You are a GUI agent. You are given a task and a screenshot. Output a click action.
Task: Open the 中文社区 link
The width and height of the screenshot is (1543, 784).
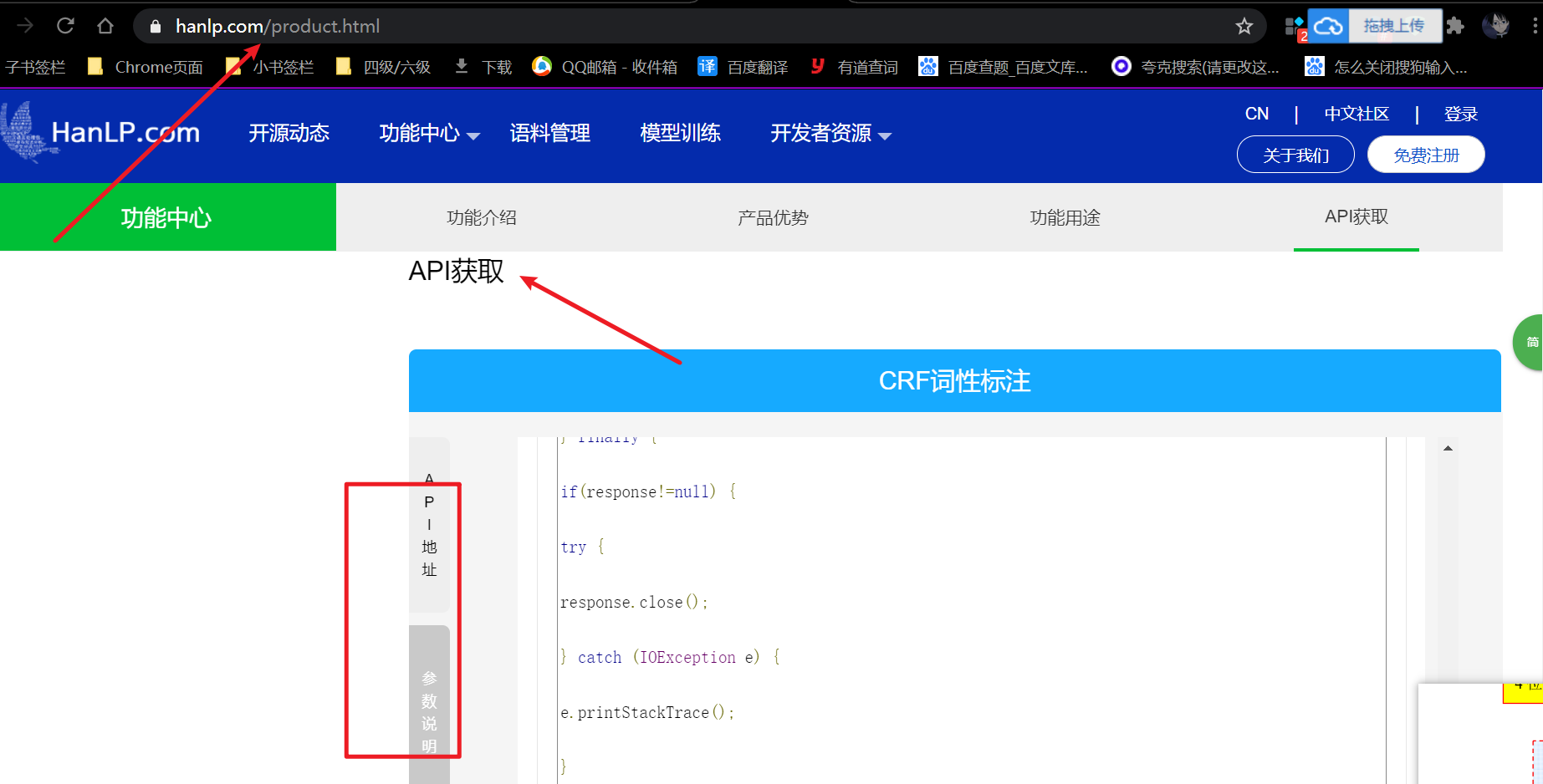pyautogui.click(x=1357, y=113)
